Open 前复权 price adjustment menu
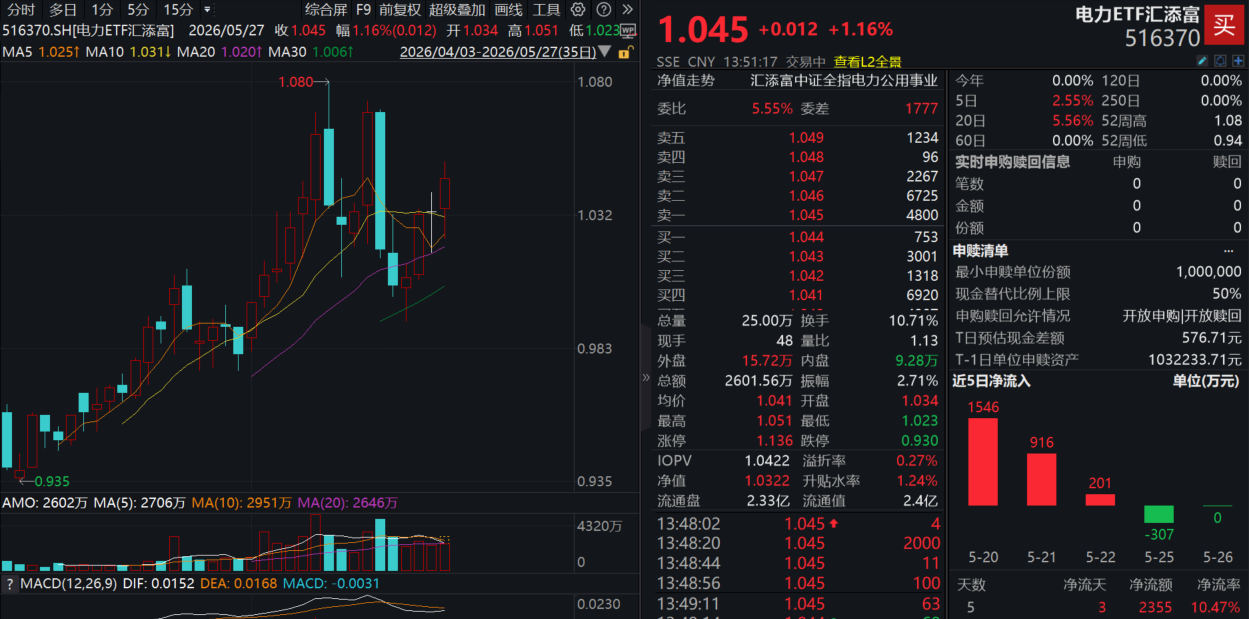1249x619 pixels. [399, 9]
